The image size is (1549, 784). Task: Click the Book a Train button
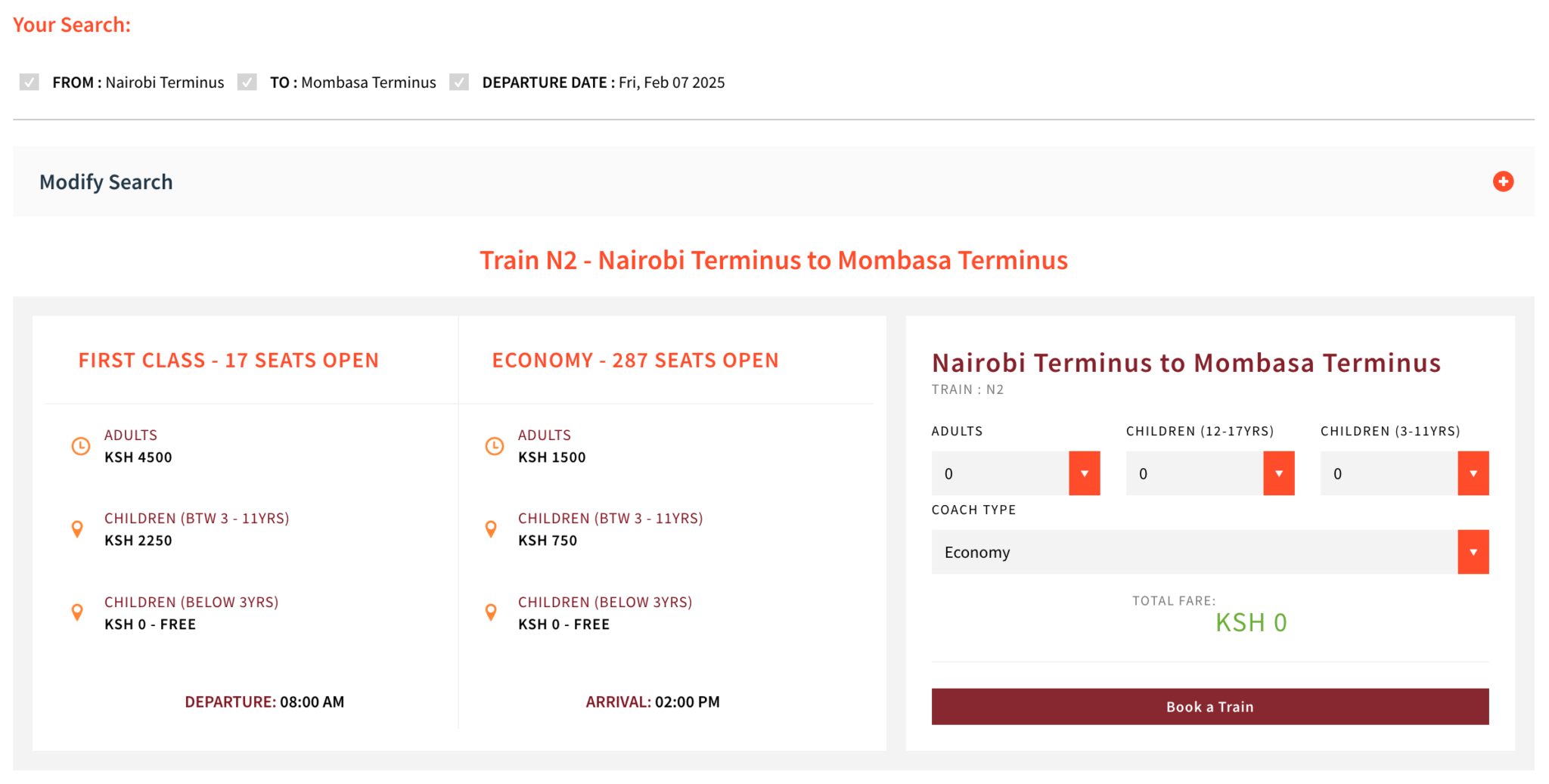tap(1210, 706)
